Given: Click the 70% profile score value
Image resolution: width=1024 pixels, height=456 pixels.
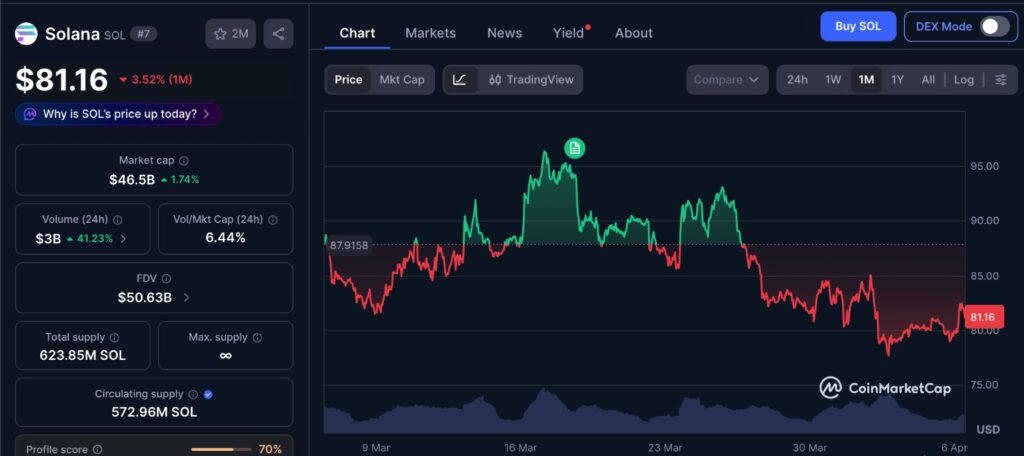Looking at the screenshot, I should (270, 449).
